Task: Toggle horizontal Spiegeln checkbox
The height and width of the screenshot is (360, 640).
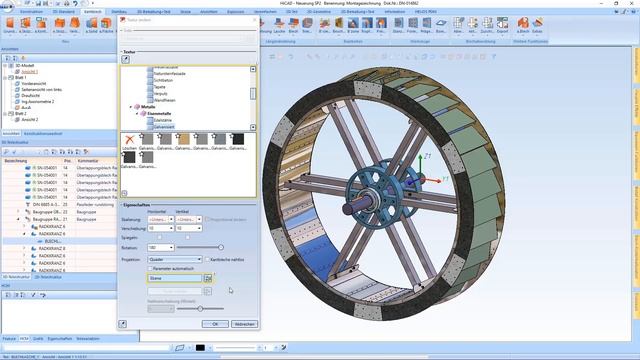Action: click(x=159, y=237)
